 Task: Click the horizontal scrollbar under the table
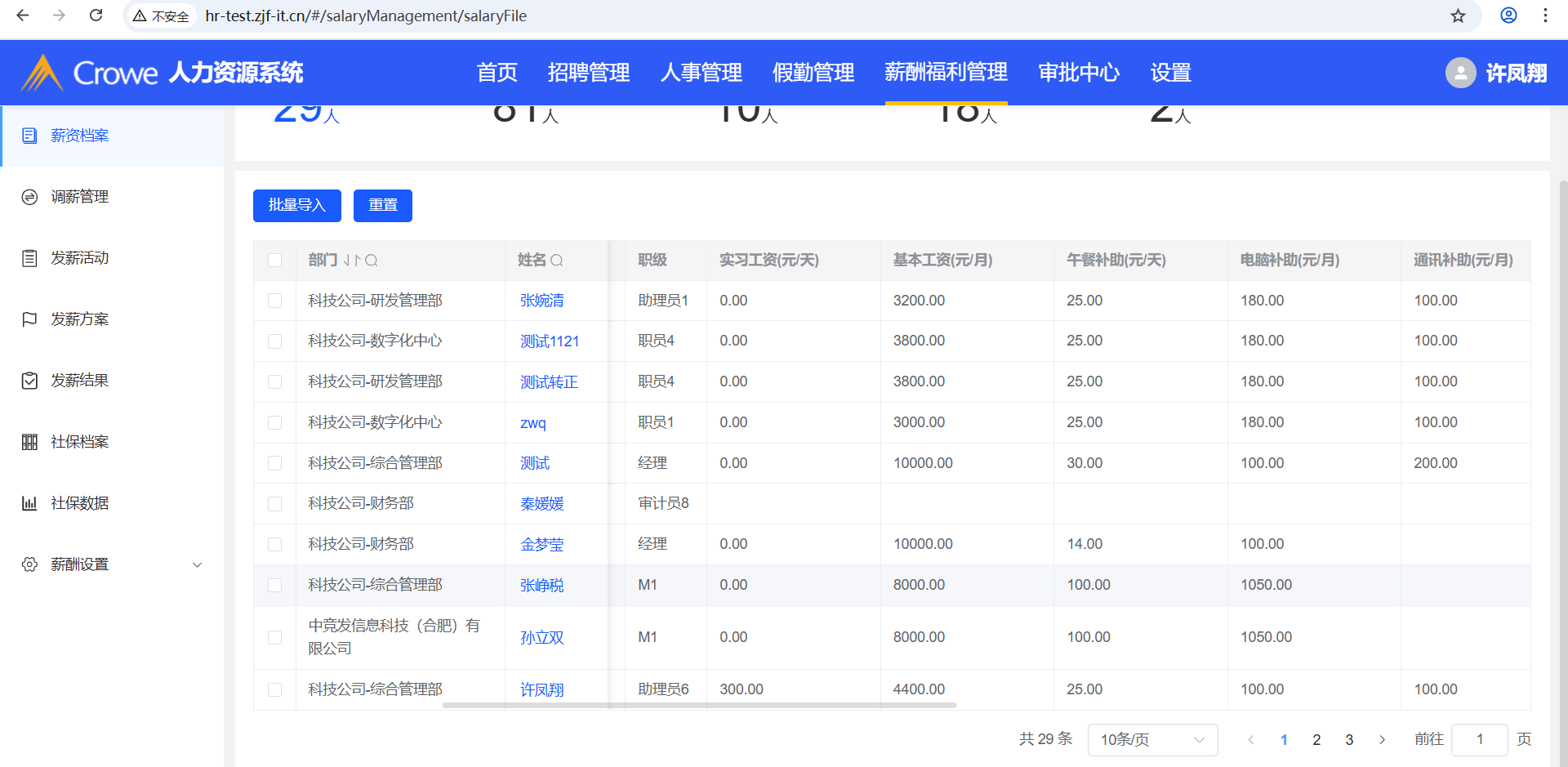click(x=699, y=705)
